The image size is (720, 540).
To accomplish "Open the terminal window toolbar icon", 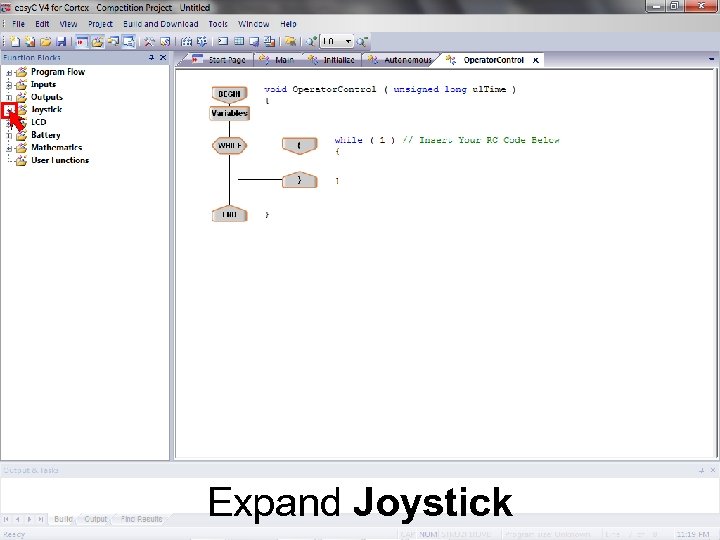I will (223, 42).
